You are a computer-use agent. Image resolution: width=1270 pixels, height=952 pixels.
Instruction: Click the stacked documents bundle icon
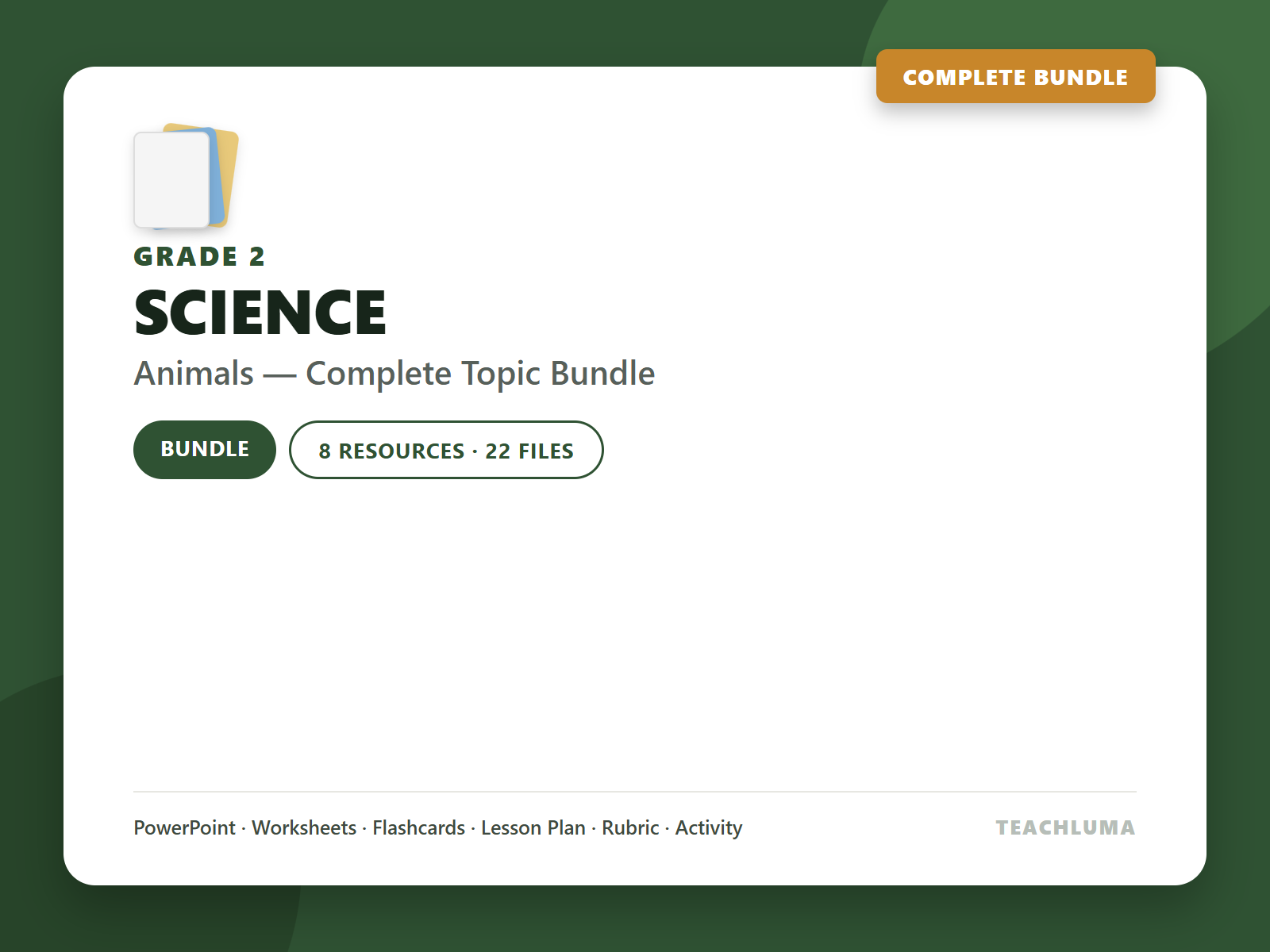click(x=187, y=176)
